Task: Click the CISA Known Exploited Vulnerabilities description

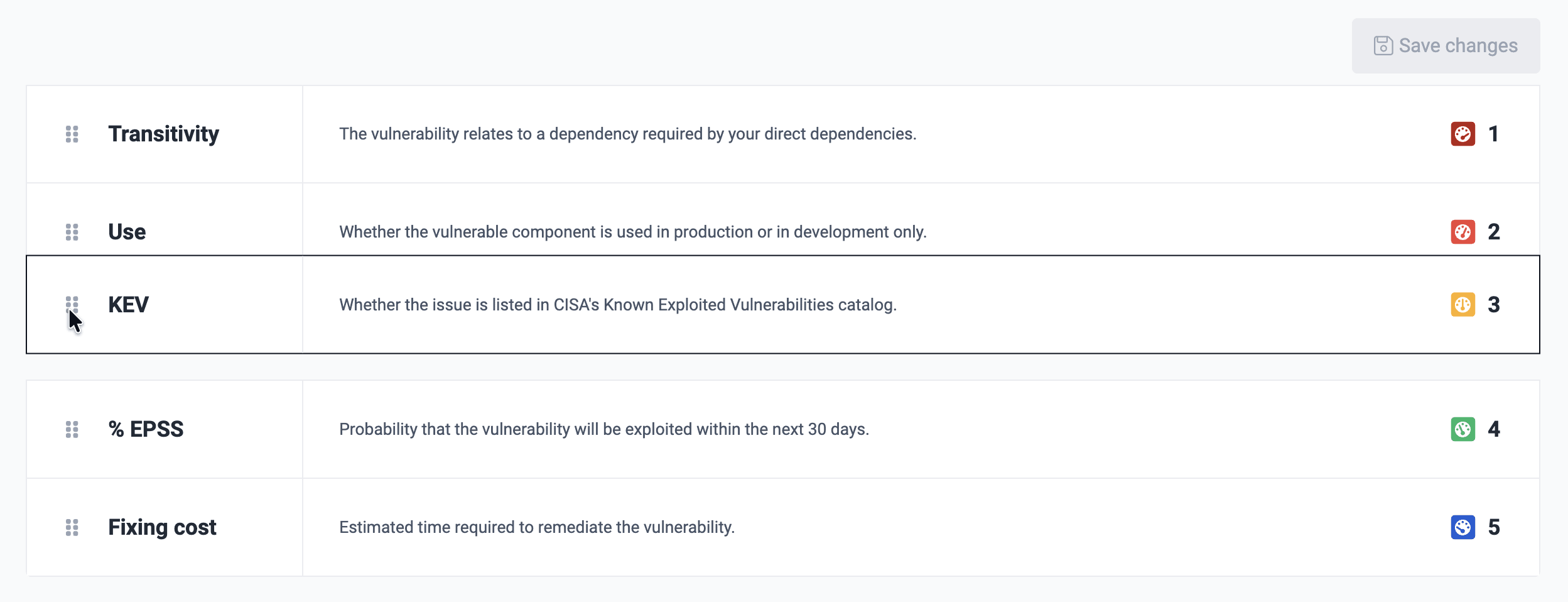Action: pyautogui.click(x=618, y=305)
